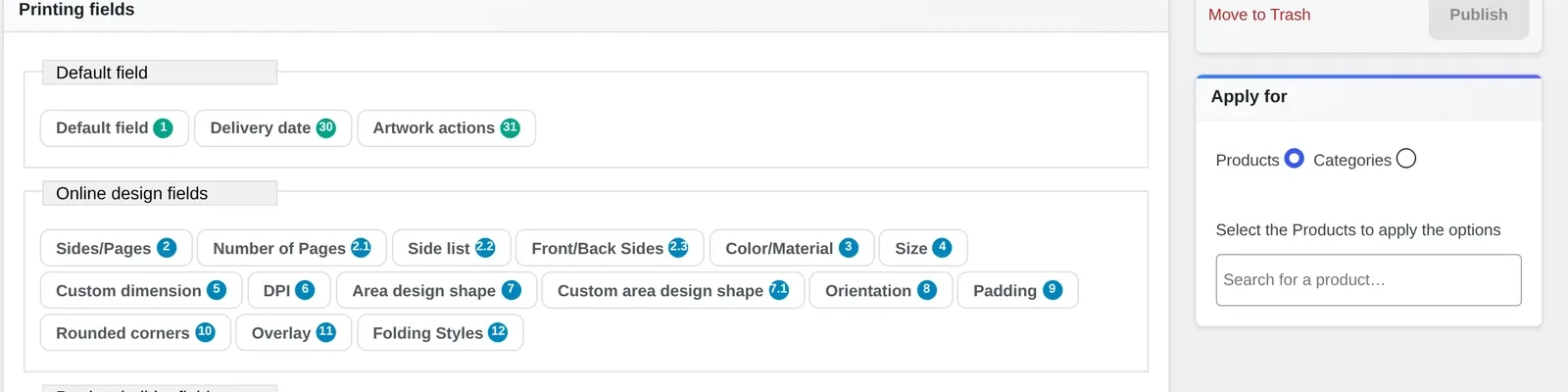Add the Side list field

[451, 248]
